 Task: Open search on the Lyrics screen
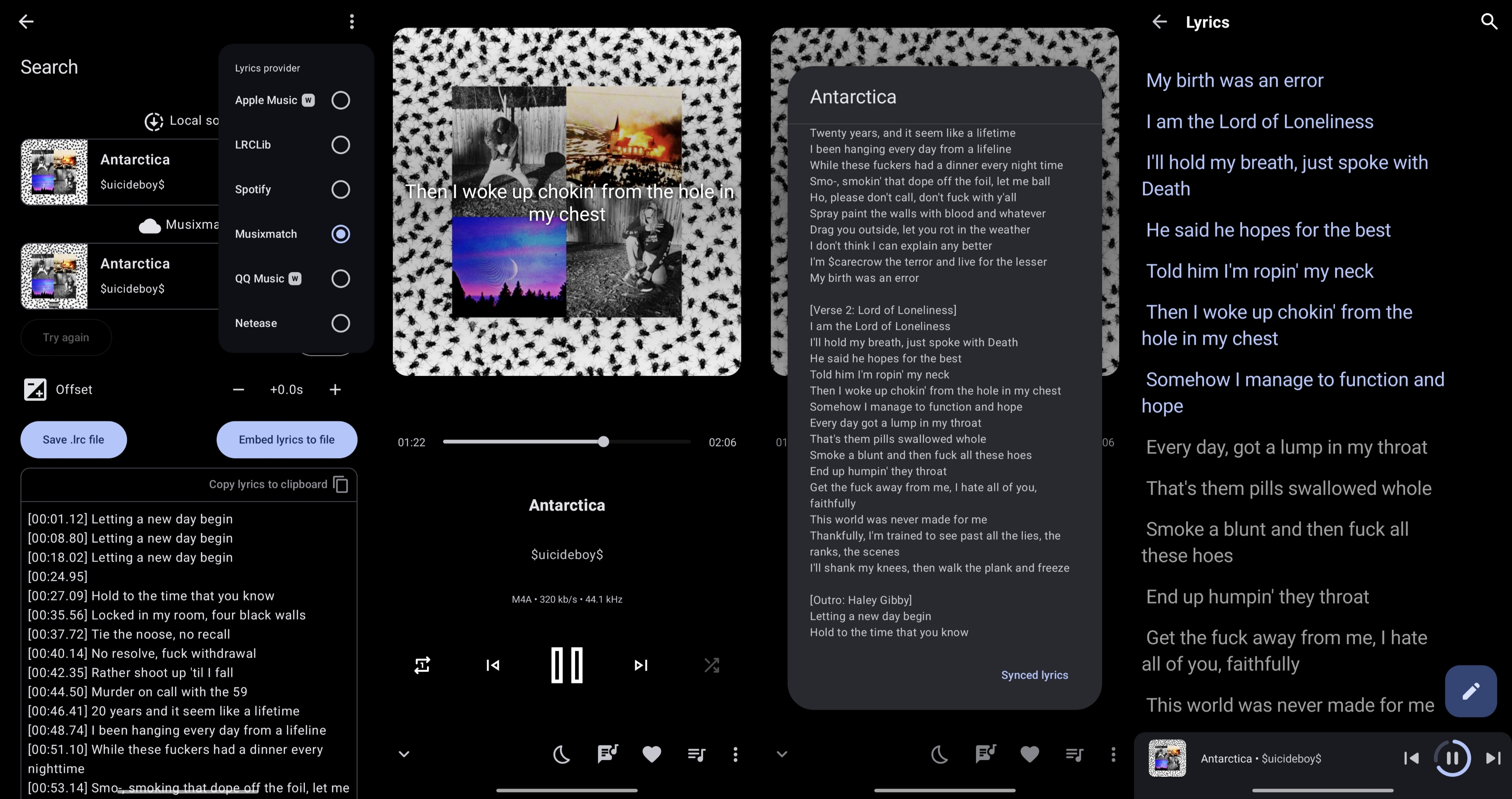[1489, 22]
